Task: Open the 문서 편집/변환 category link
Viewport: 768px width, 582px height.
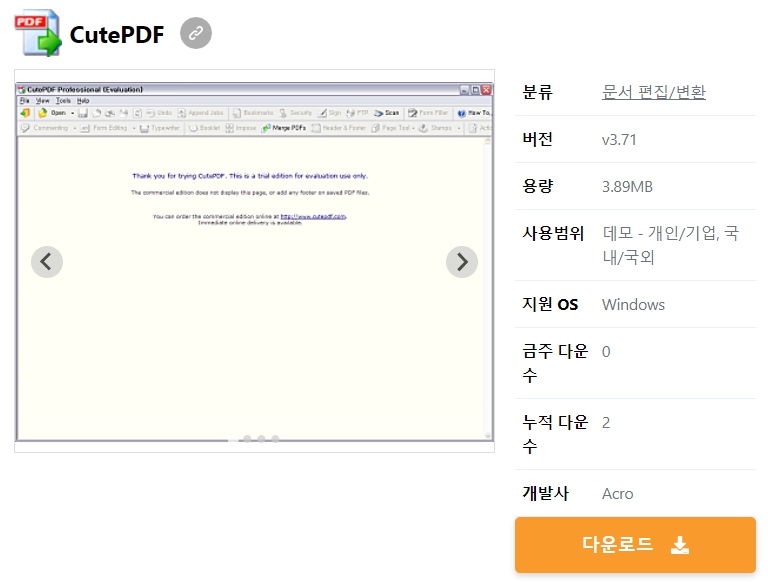Action: pyautogui.click(x=653, y=92)
